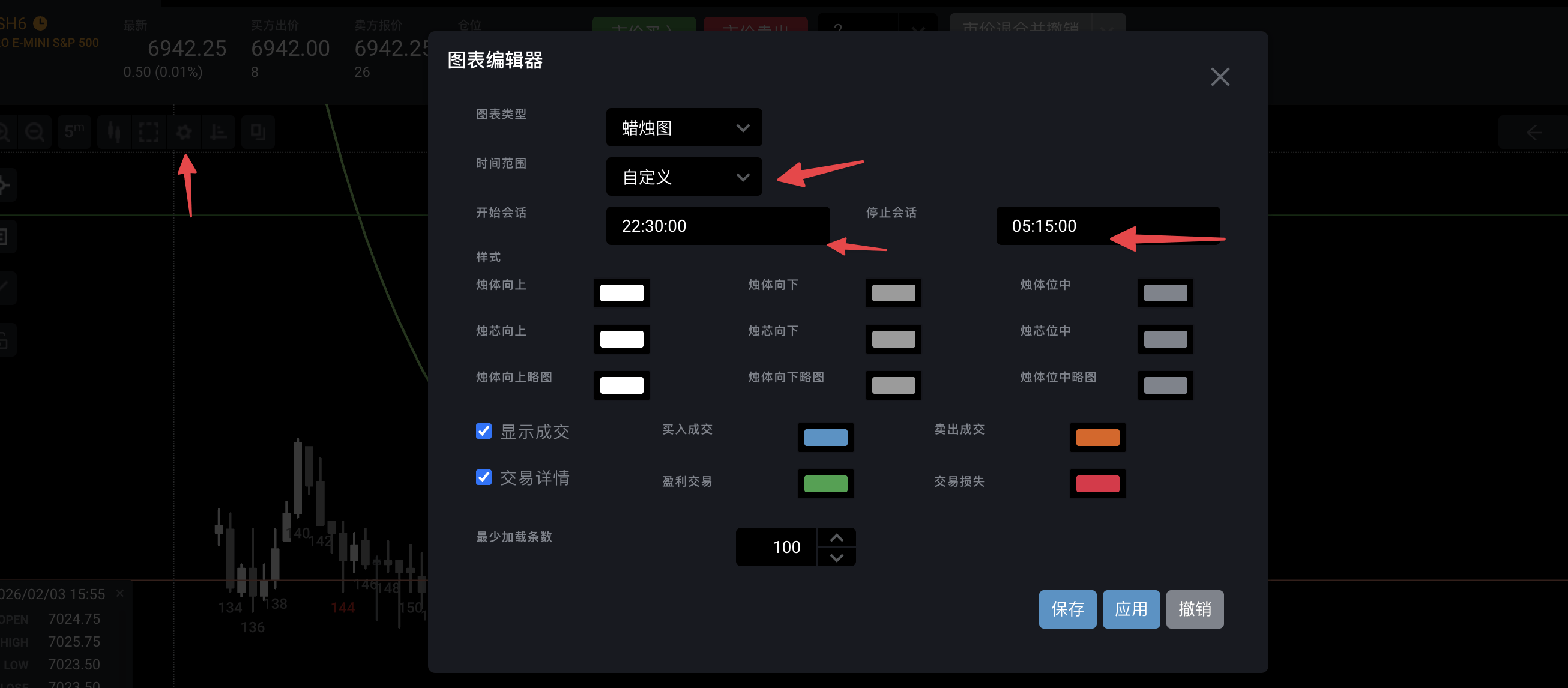The height and width of the screenshot is (688, 1568).
Task: Click the zoom out magnifier icon
Action: coord(35,131)
